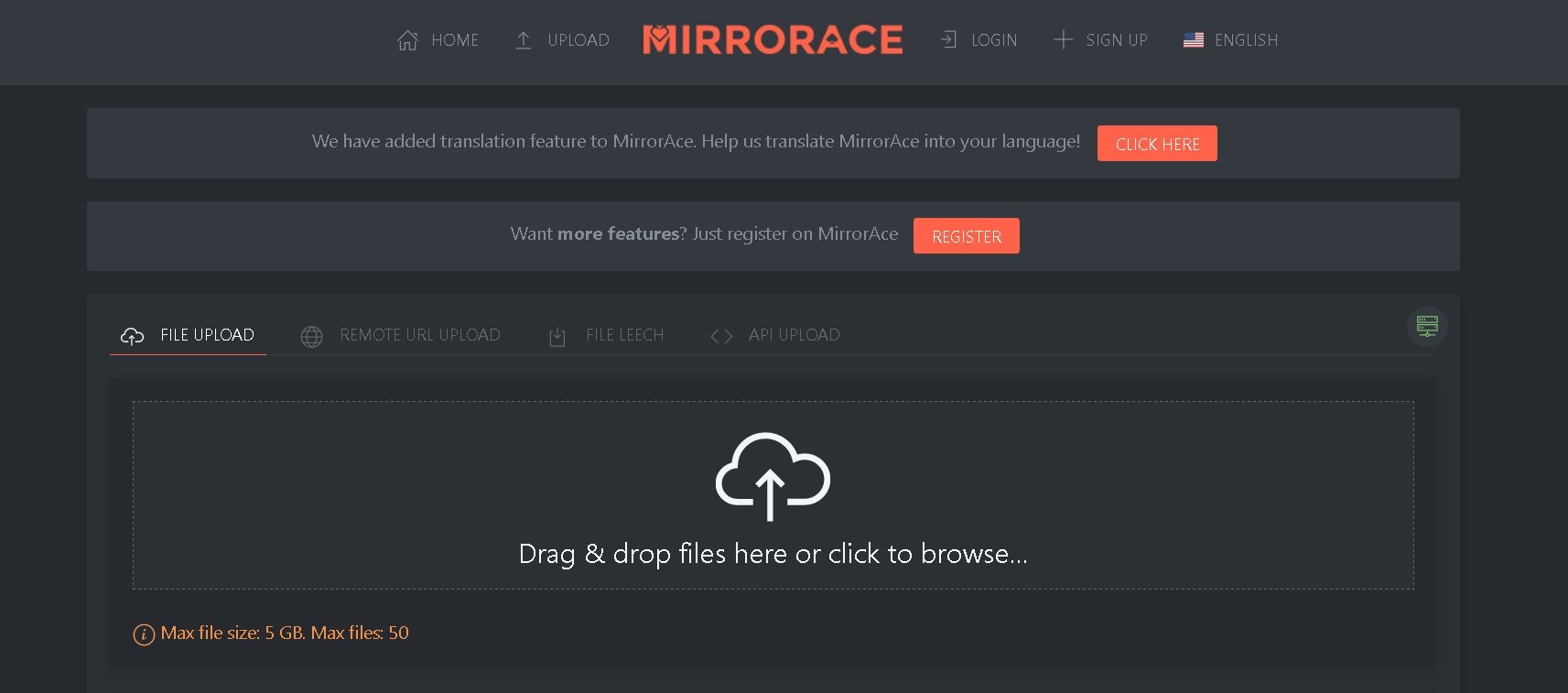Open the MirrorAce logo homepage

tap(773, 39)
